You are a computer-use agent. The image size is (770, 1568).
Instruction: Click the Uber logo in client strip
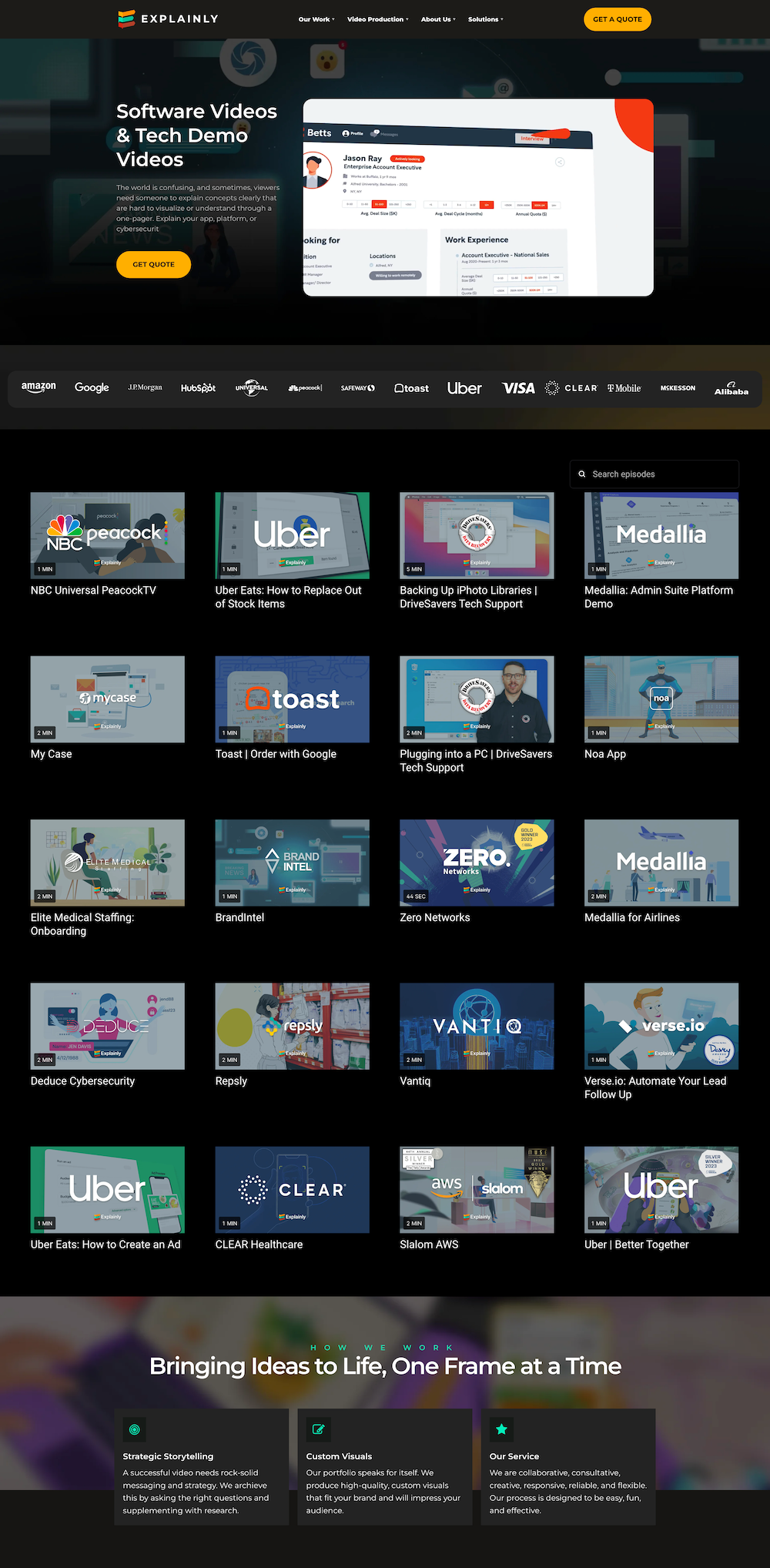tap(464, 388)
